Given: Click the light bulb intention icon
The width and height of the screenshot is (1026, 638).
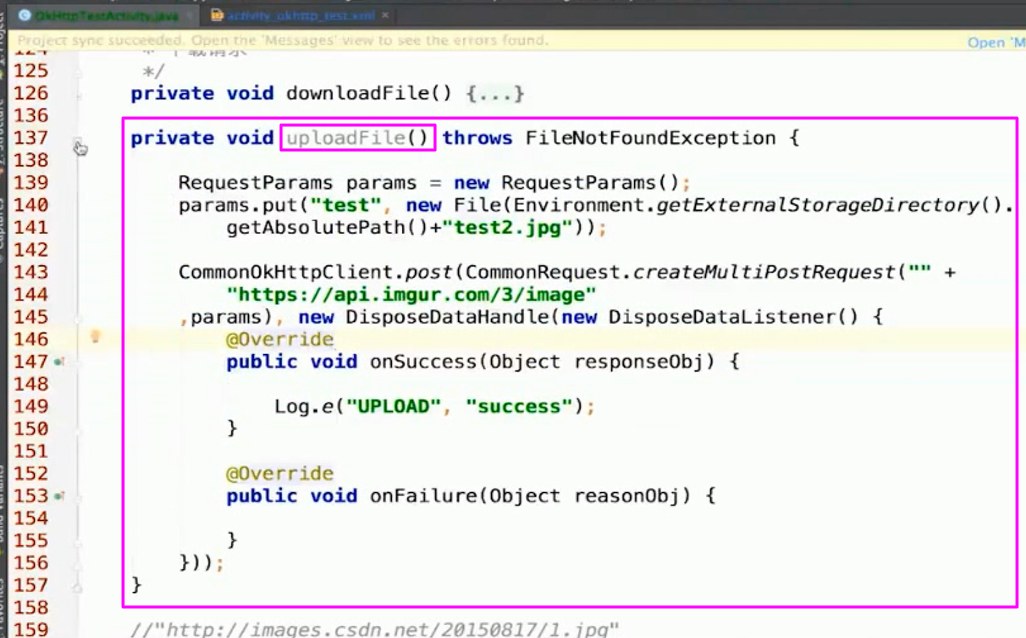Looking at the screenshot, I should click(95, 338).
